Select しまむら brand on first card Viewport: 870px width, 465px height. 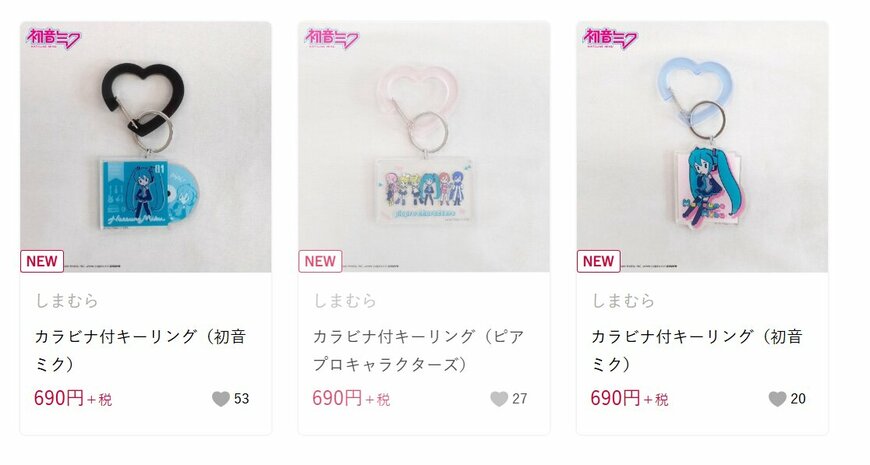[67, 301]
